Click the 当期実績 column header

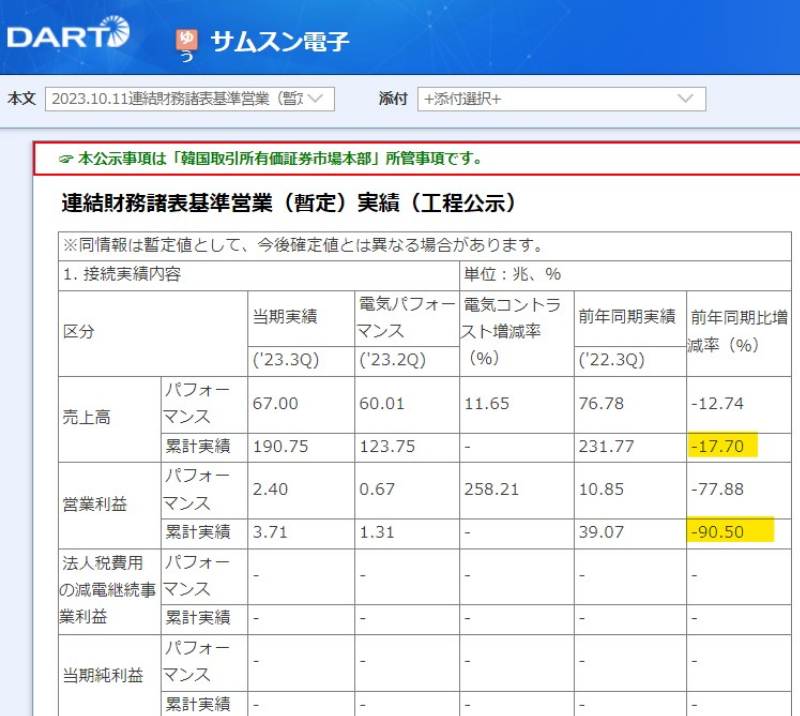pyautogui.click(x=301, y=318)
